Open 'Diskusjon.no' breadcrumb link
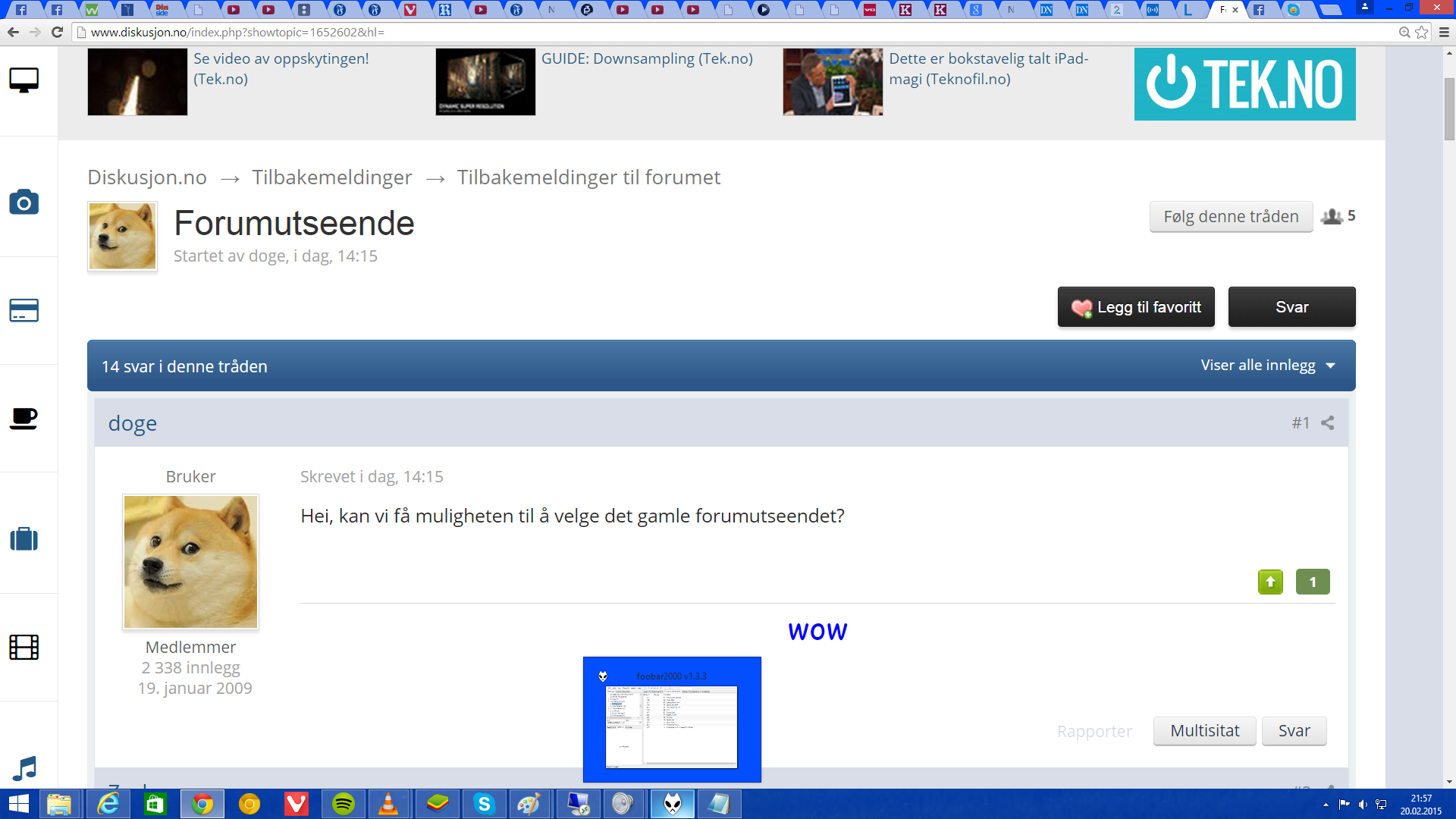 147,177
